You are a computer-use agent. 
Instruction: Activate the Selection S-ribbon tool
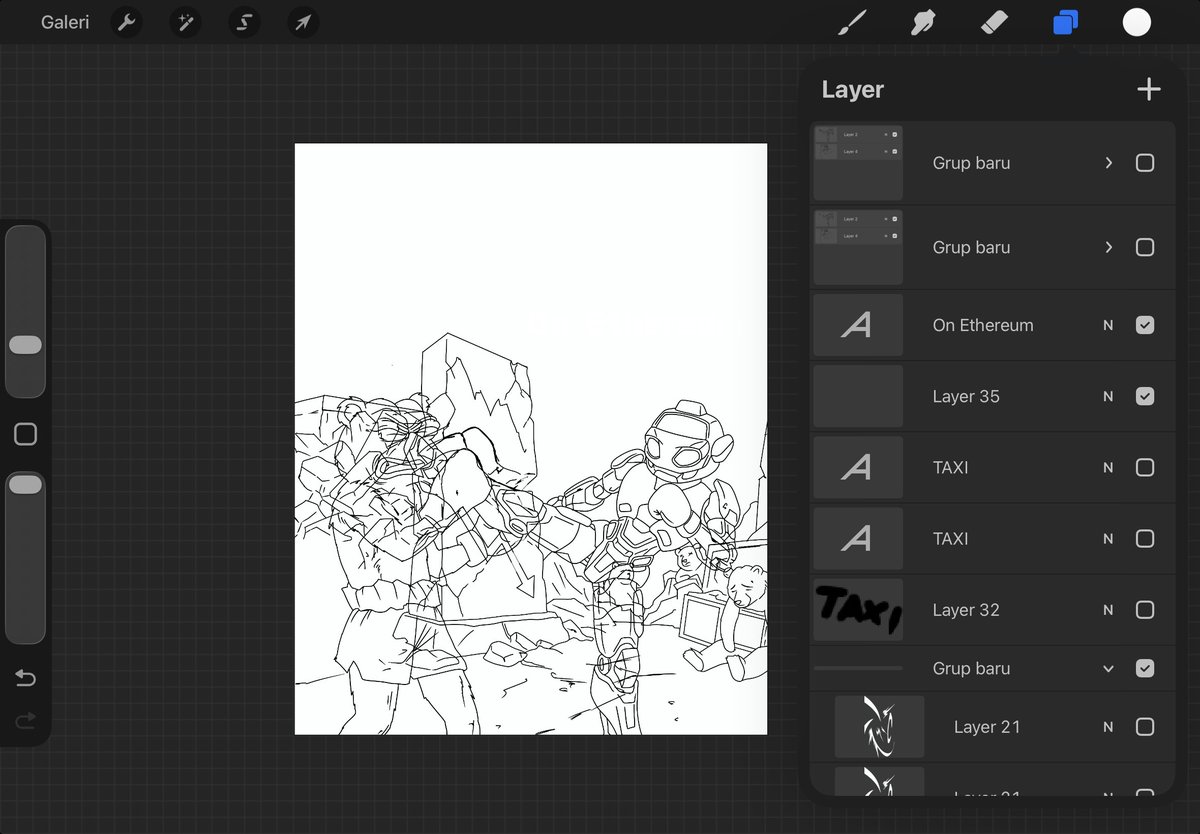pos(243,22)
